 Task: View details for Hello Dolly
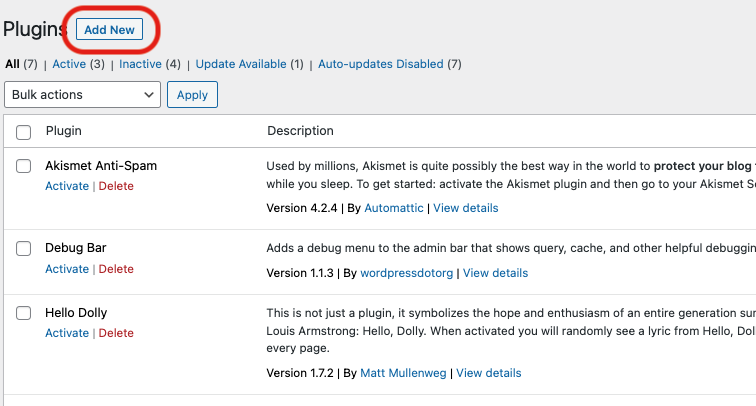[489, 373]
